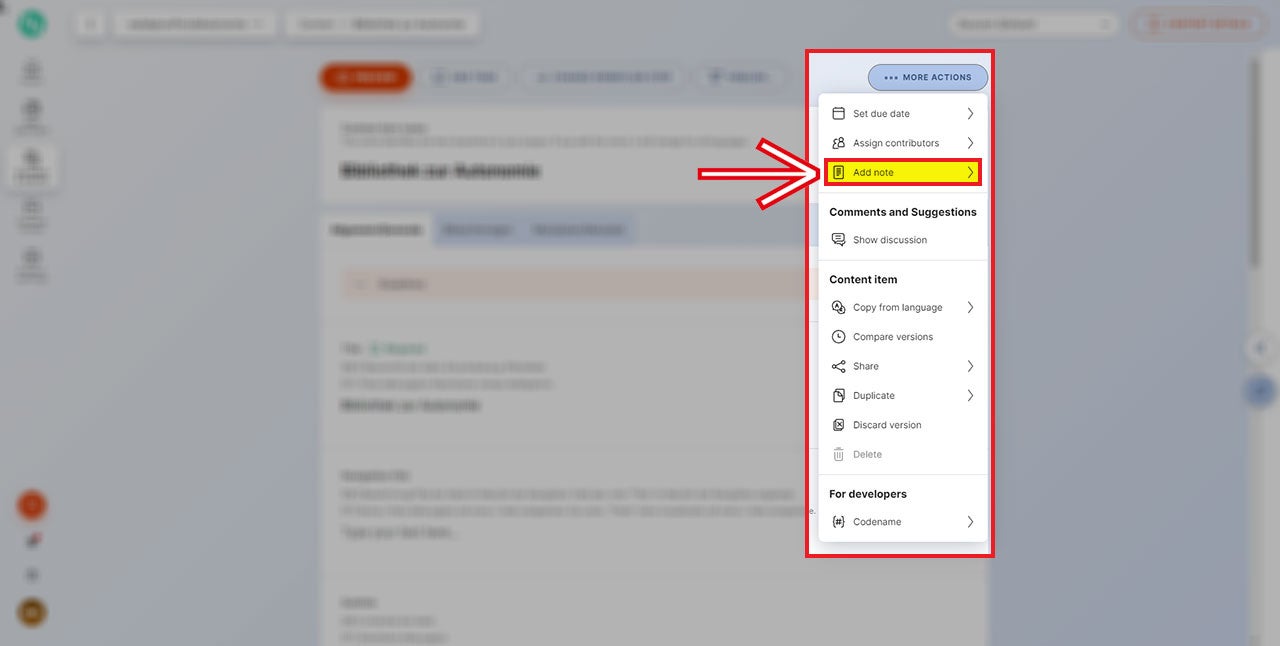The image size is (1280, 646).
Task: Open the Codename submenu chevron
Action: (x=970, y=522)
